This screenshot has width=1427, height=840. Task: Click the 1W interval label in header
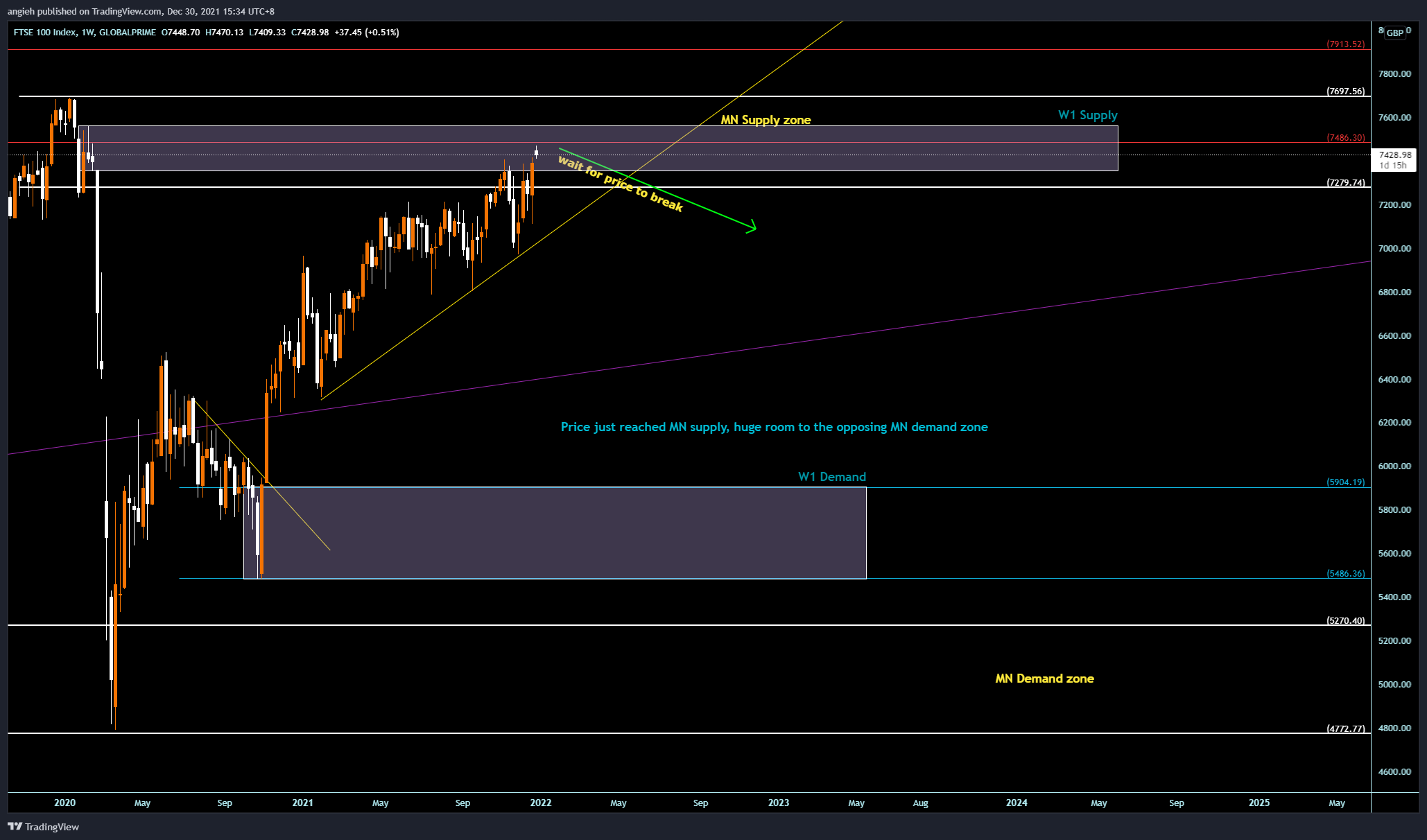[87, 33]
